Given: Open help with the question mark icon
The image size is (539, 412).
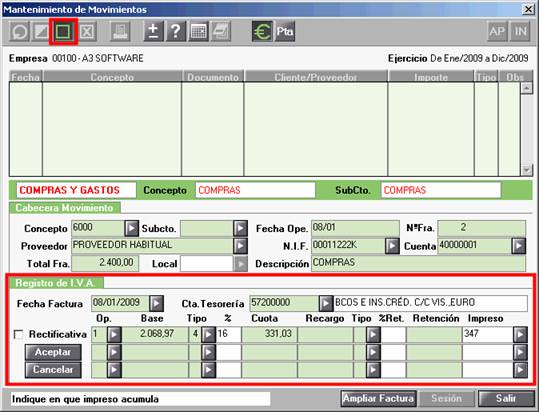Looking at the screenshot, I should click(176, 32).
